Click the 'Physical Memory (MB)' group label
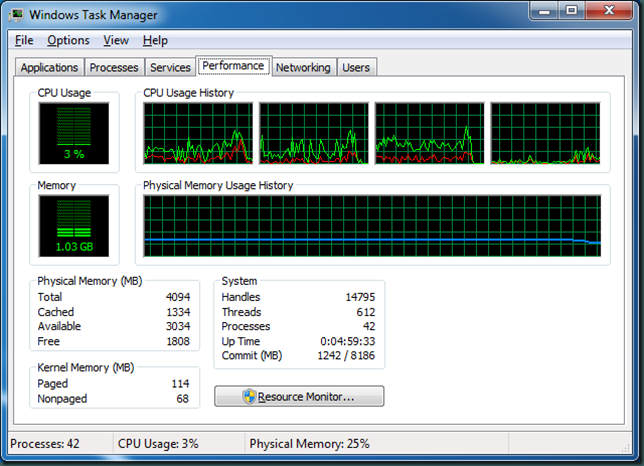644x466 pixels. tap(90, 281)
